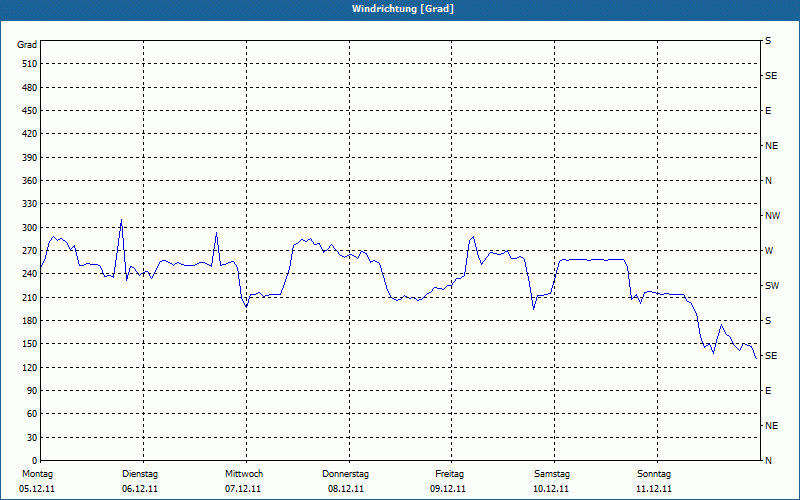Select the Samstag day label
Image resolution: width=800 pixels, height=500 pixels.
tap(552, 474)
